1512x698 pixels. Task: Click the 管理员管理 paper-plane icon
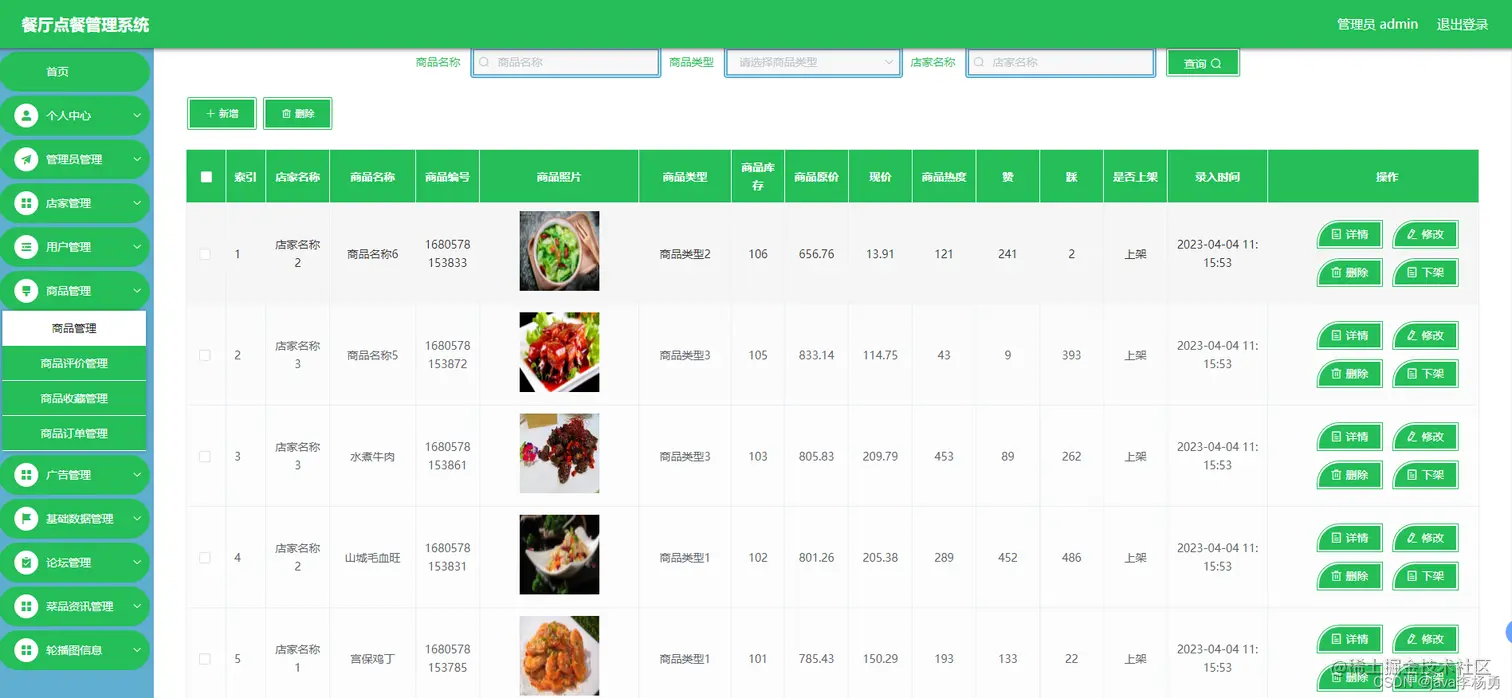tap(27, 160)
